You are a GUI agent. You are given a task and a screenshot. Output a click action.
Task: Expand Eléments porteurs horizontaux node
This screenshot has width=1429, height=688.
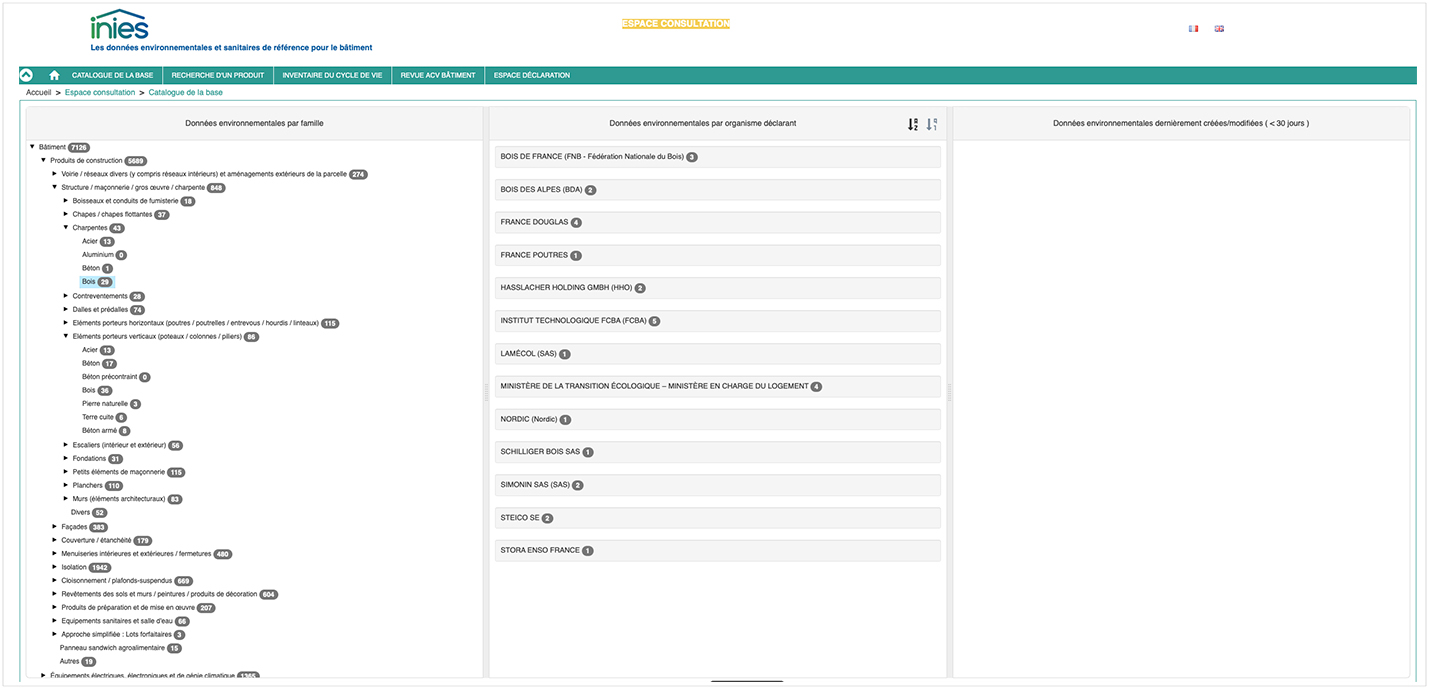pyautogui.click(x=65, y=323)
